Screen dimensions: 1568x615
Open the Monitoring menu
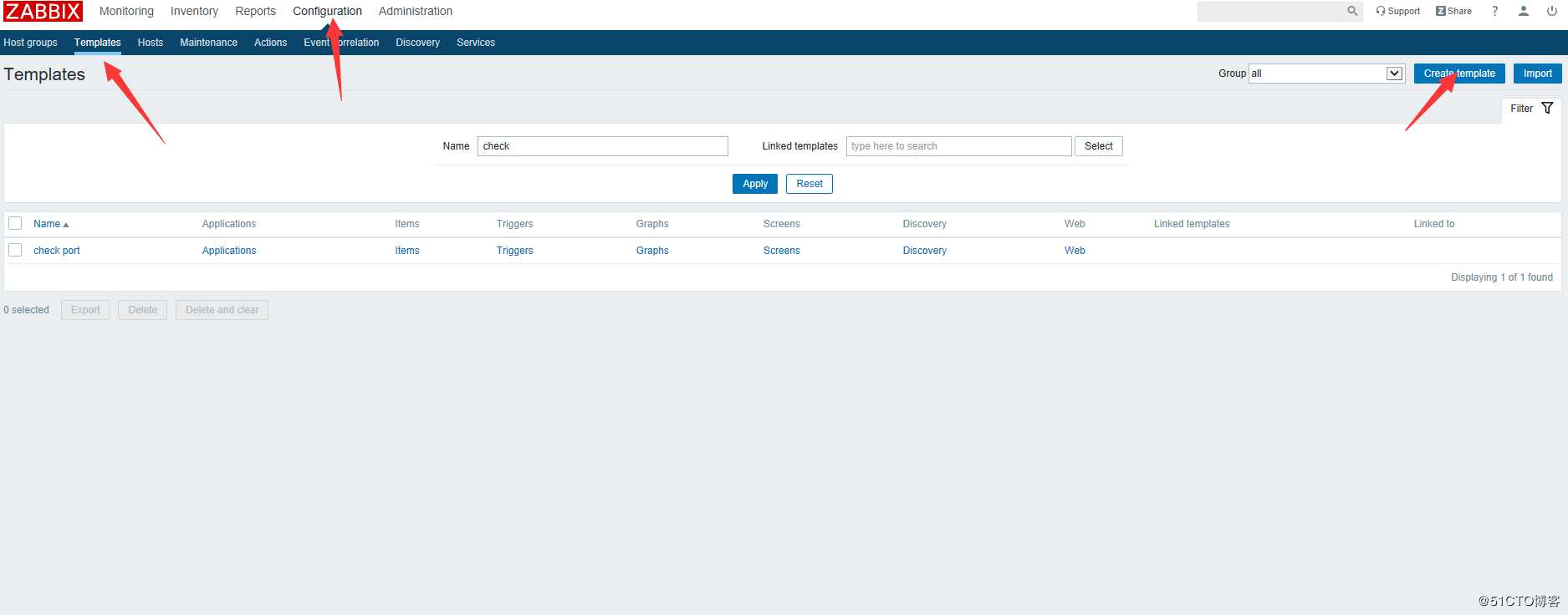click(126, 11)
